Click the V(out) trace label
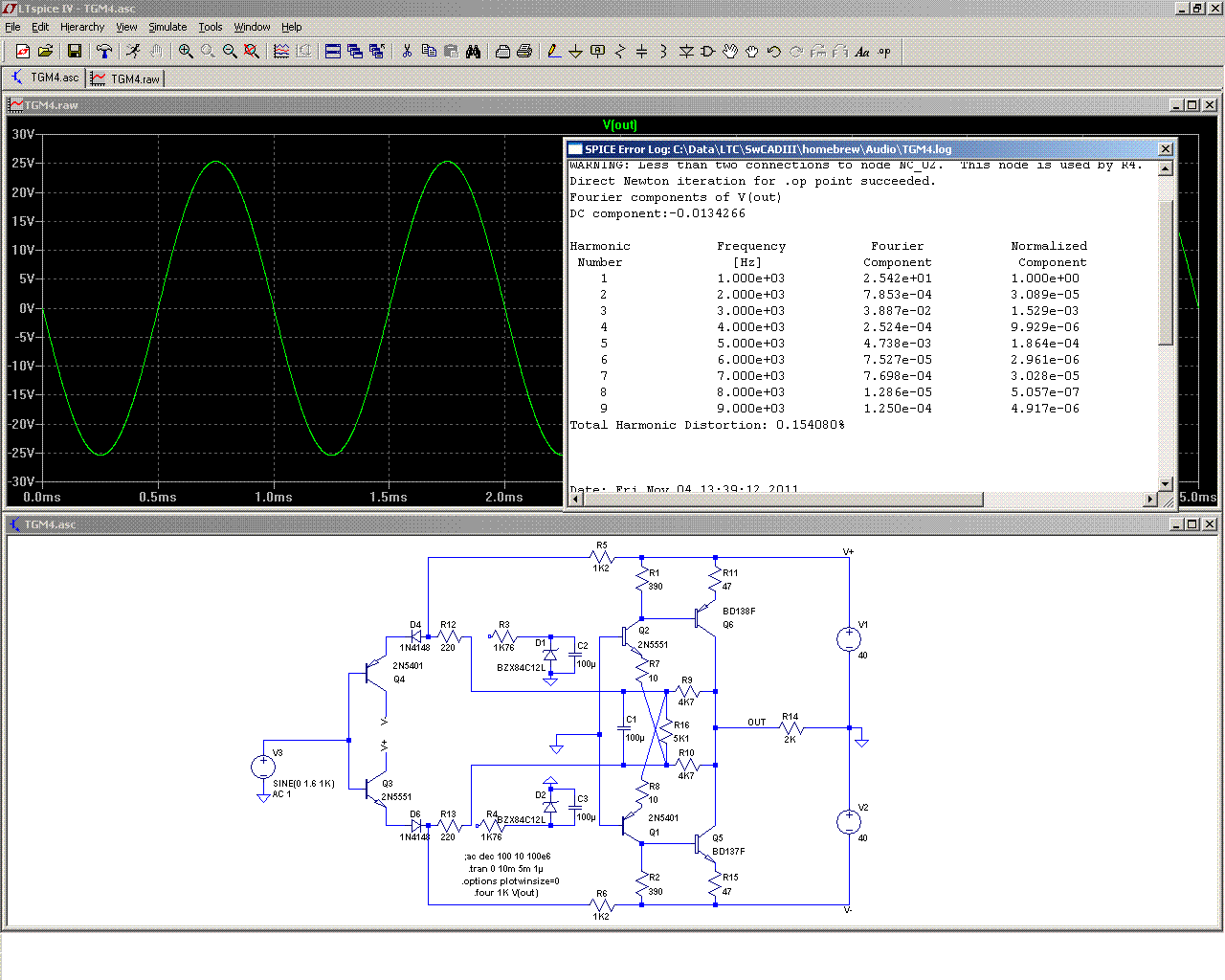This screenshot has width=1225, height=980. click(620, 125)
